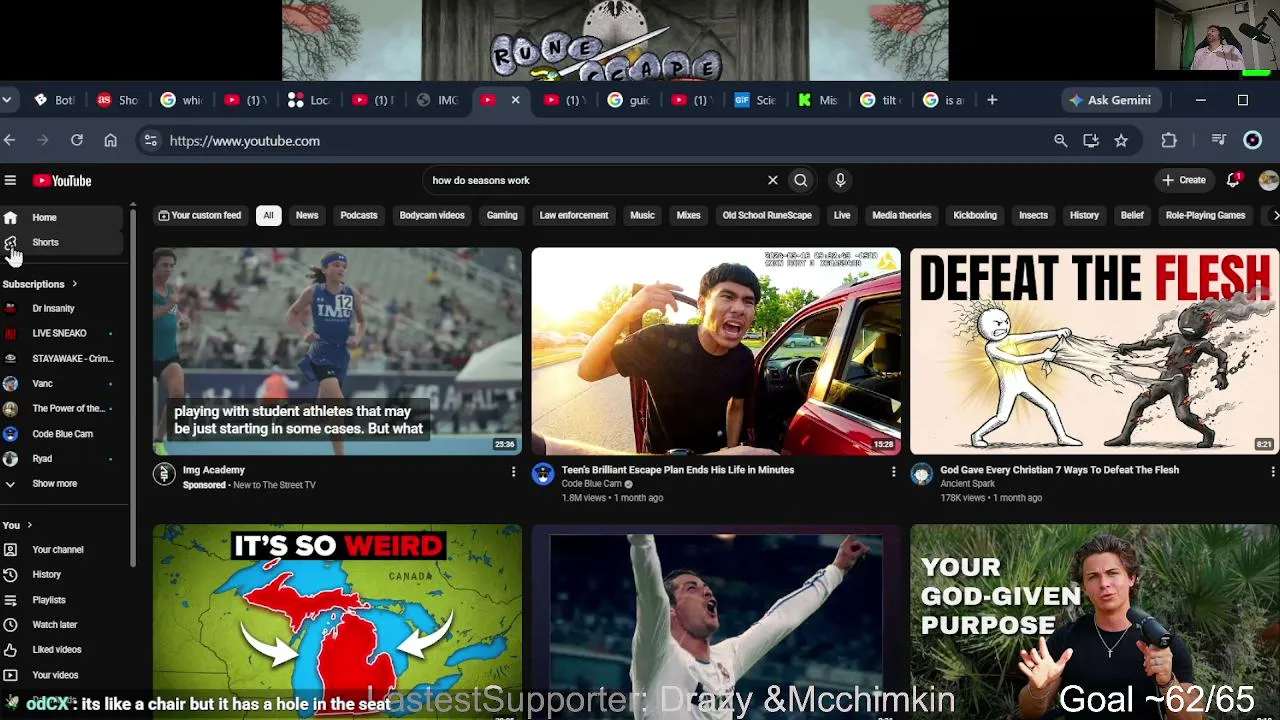Screen dimensions: 1280x720
Task: Play the Defeat the Flesh thumbnail
Action: point(1094,351)
